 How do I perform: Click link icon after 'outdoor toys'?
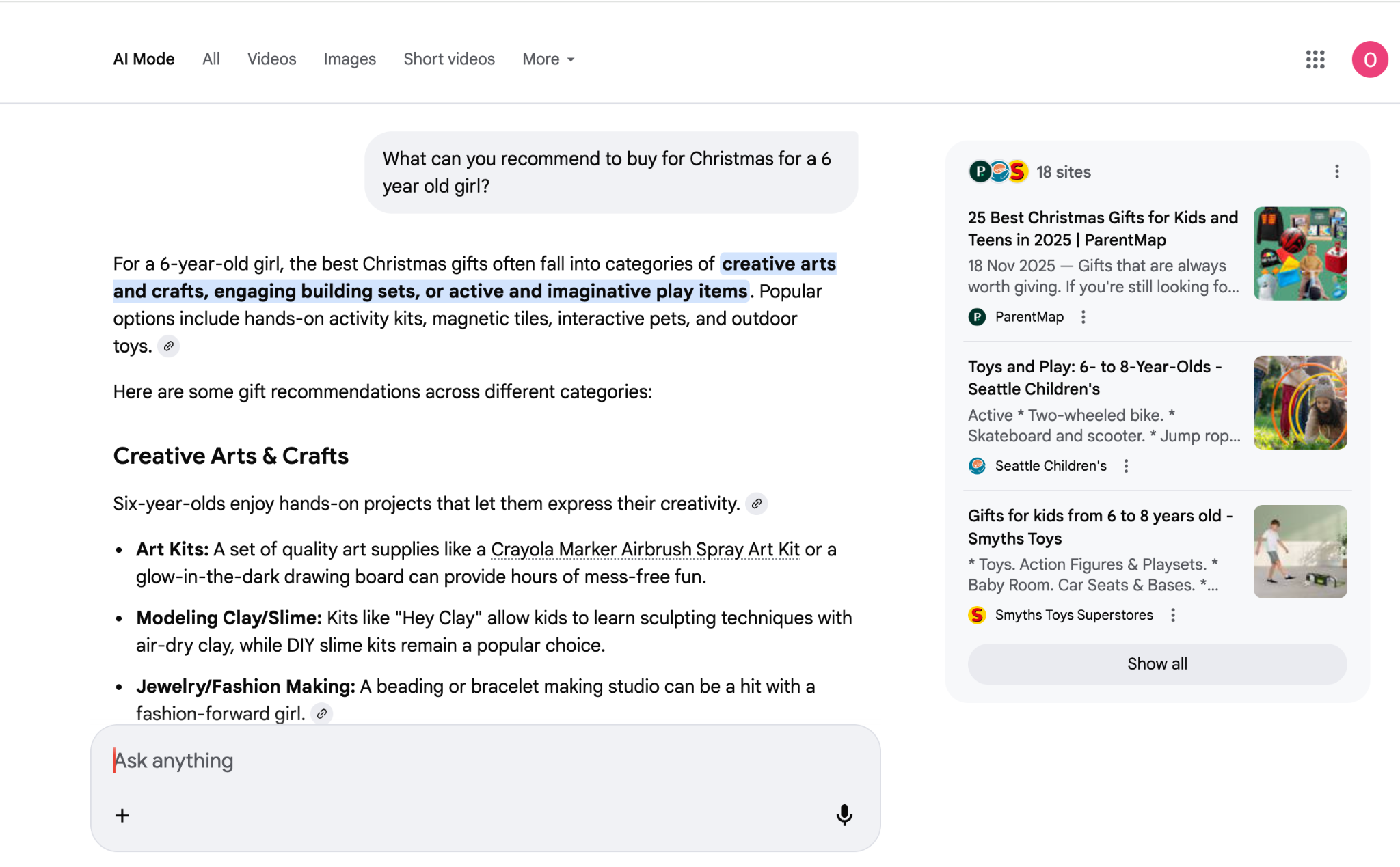click(x=169, y=346)
